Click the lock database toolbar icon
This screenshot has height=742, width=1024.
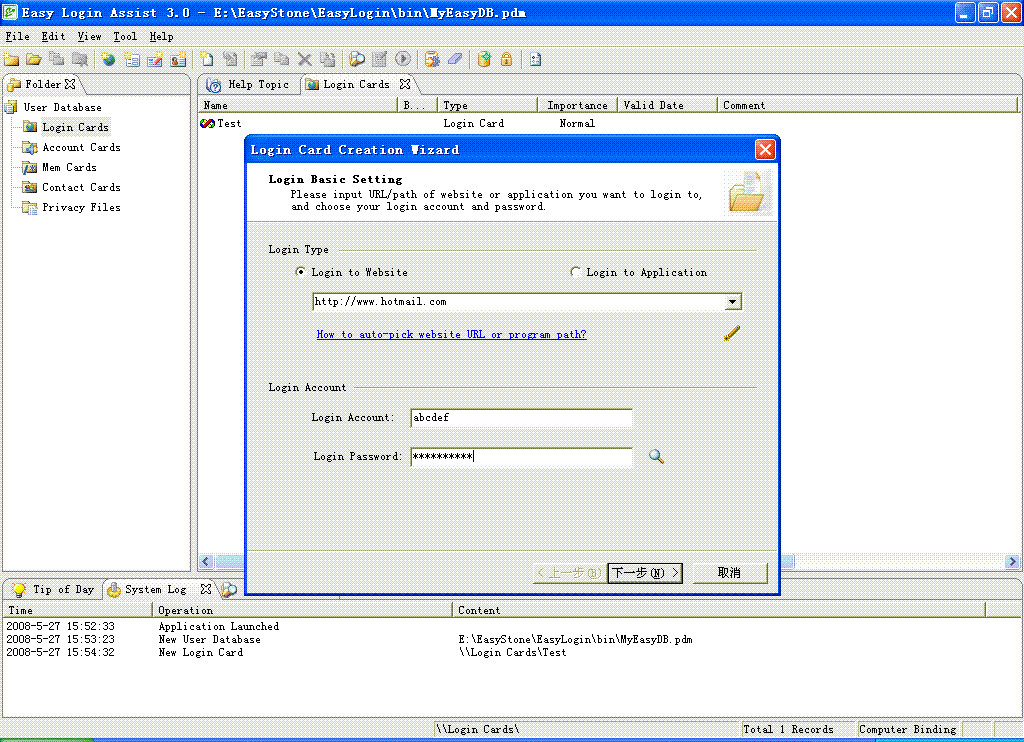click(506, 60)
